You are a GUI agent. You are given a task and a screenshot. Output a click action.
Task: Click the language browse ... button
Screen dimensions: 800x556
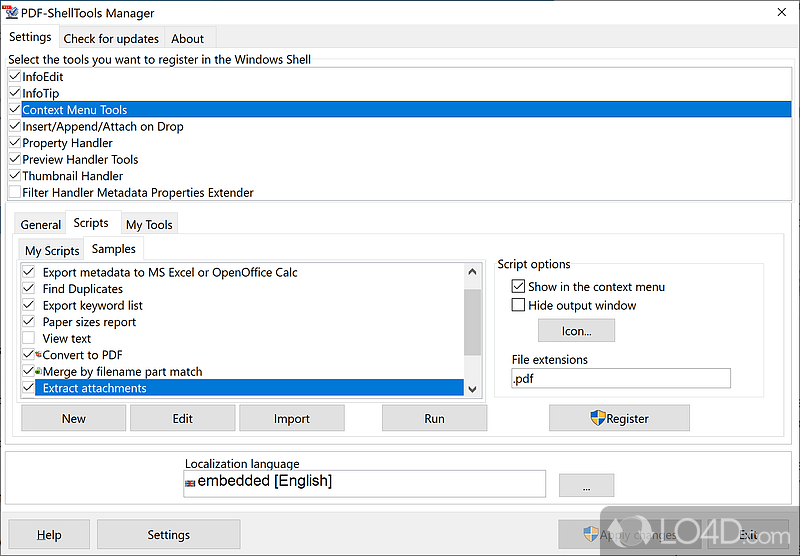[x=587, y=485]
